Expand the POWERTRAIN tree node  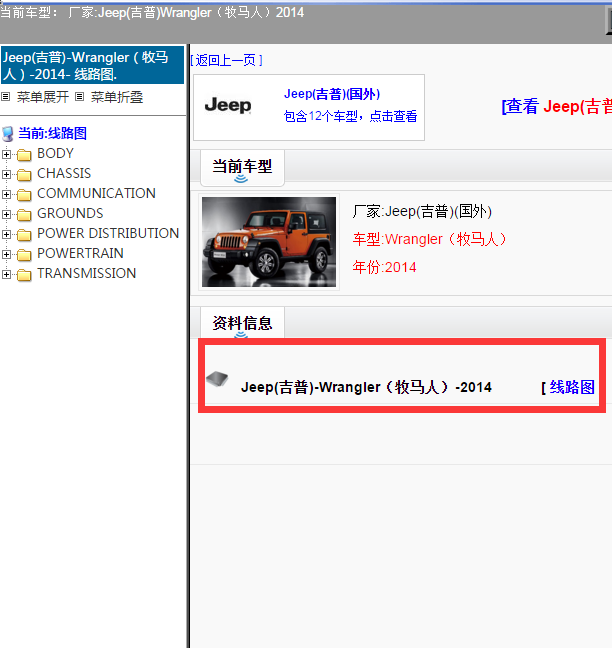coord(6,254)
